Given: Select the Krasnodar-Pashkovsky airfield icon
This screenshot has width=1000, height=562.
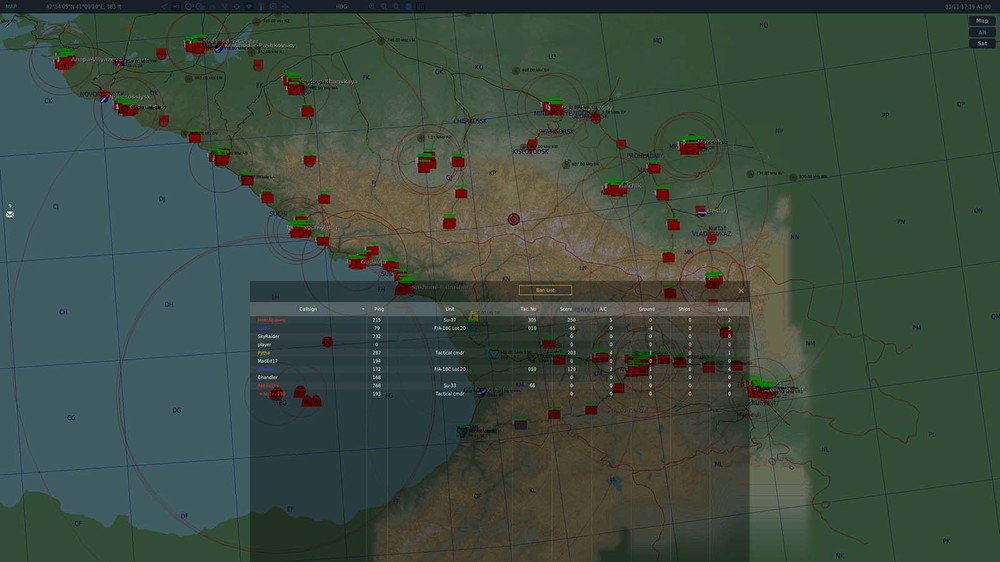Looking at the screenshot, I should [221, 46].
